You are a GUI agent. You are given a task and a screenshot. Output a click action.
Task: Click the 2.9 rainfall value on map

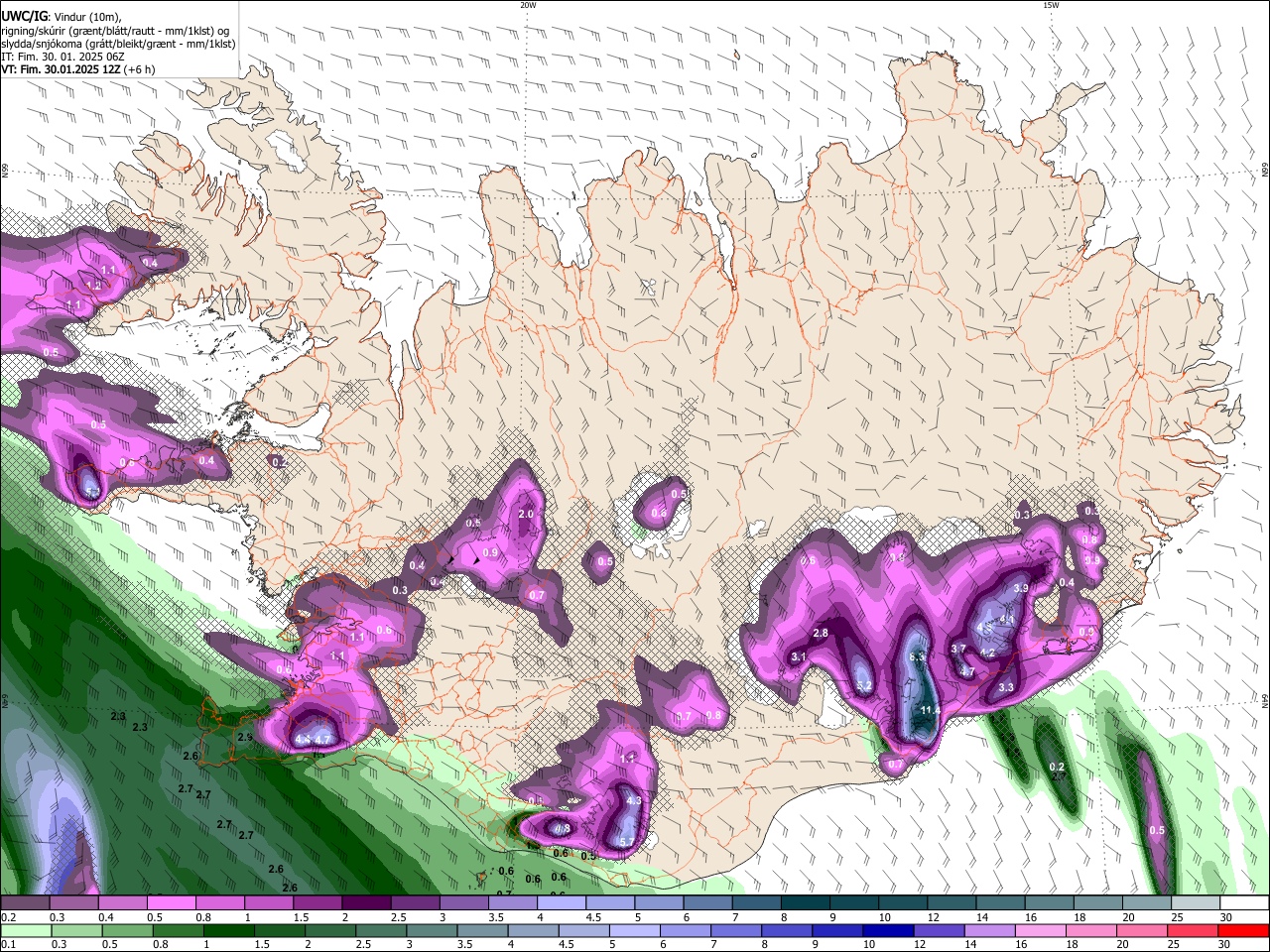[245, 737]
